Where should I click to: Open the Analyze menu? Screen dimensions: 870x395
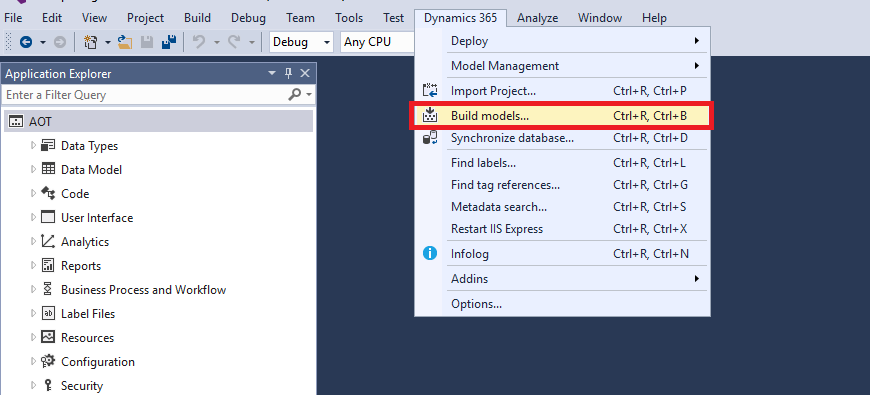click(x=538, y=18)
